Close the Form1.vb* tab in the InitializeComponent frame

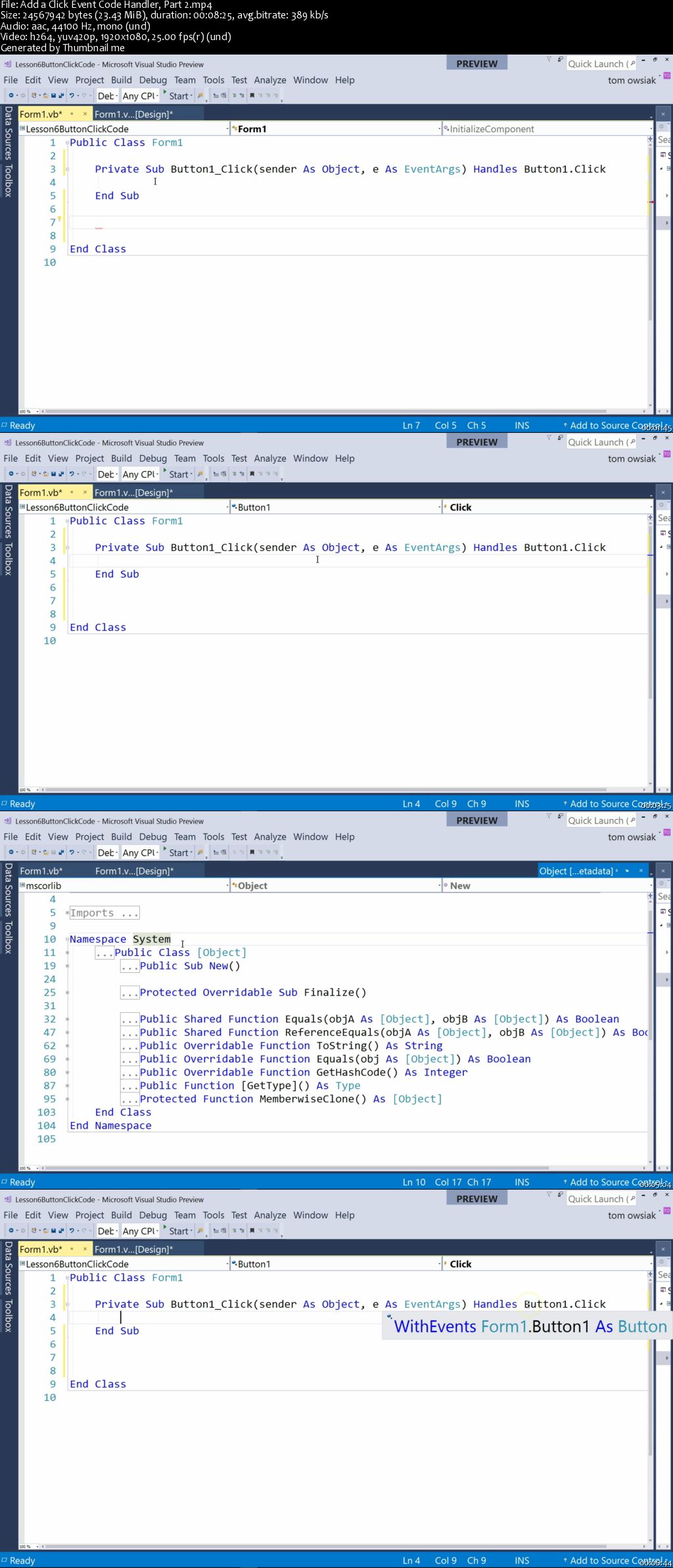[x=85, y=114]
